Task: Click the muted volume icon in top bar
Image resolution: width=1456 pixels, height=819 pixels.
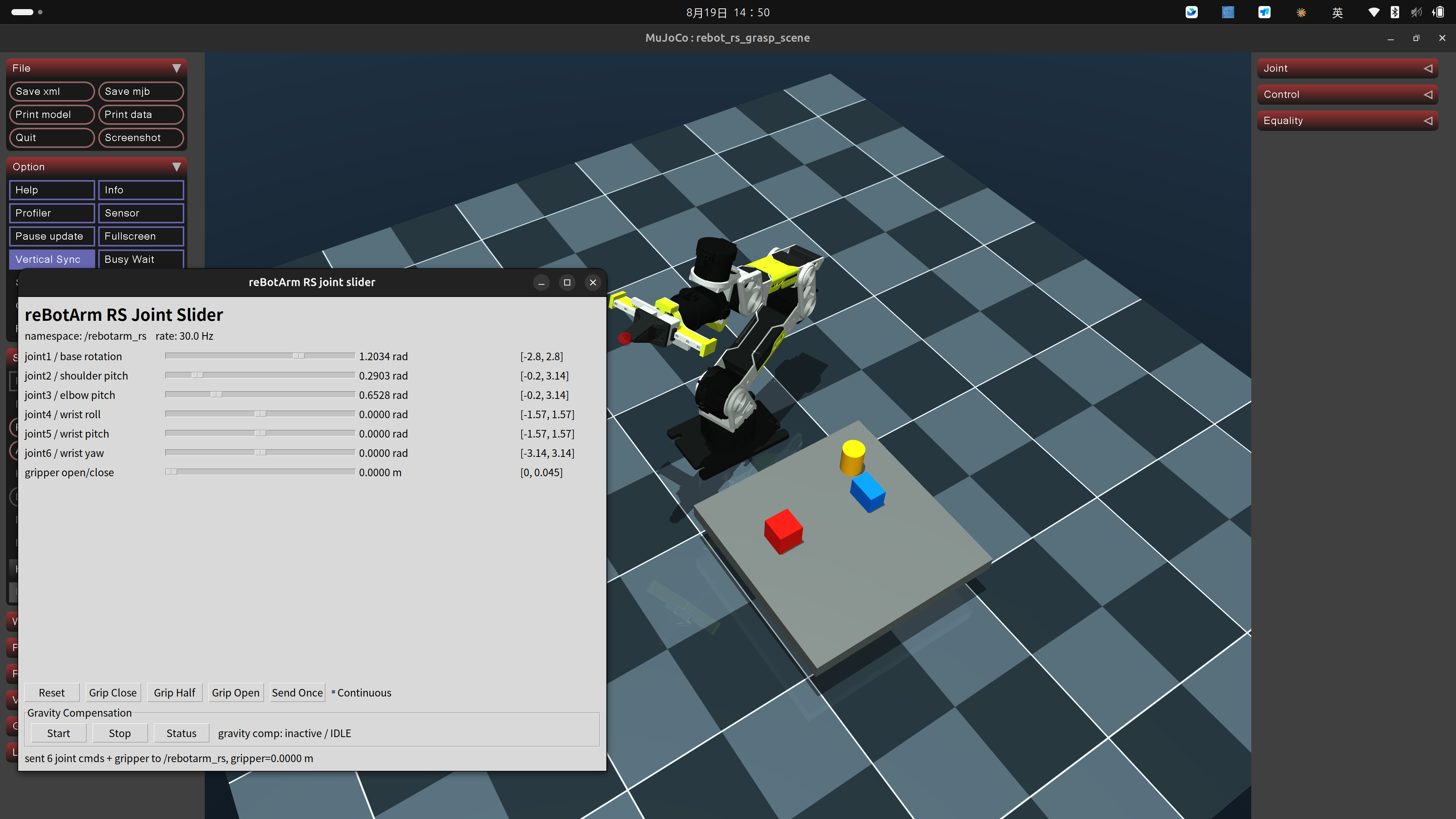Action: pos(1416,13)
